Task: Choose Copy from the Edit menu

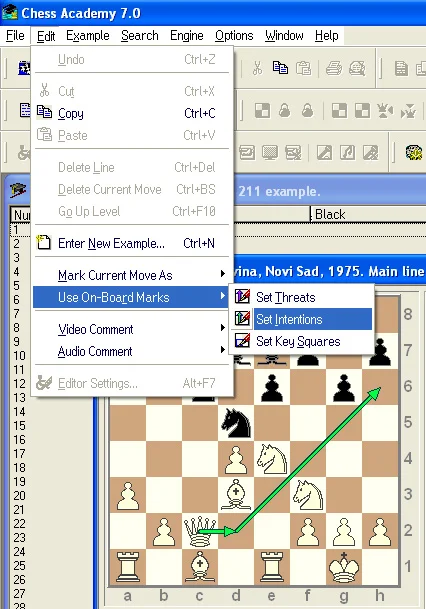Action: coord(130,113)
